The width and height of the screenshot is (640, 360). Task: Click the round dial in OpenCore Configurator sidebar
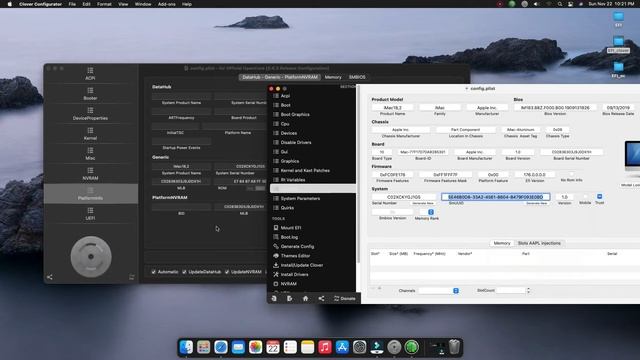tap(91, 257)
